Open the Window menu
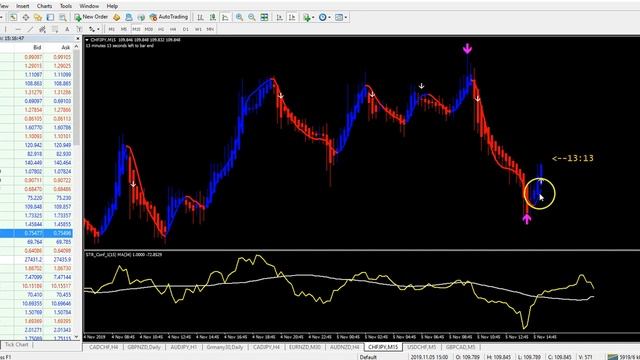 tap(89, 6)
